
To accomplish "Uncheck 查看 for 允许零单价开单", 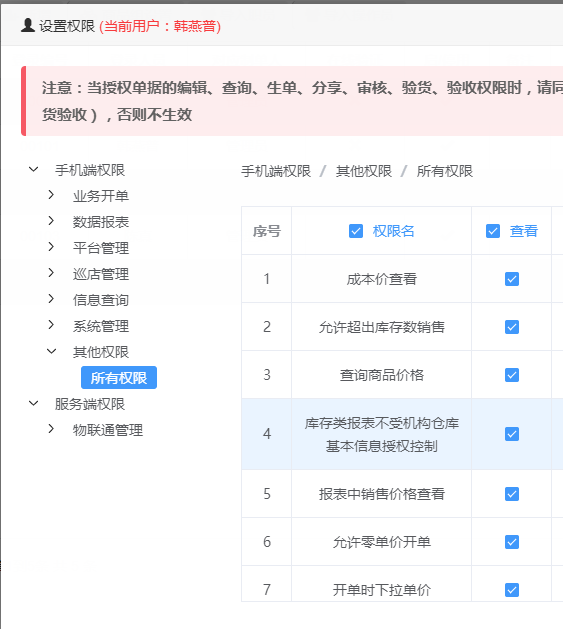I will (512, 542).
